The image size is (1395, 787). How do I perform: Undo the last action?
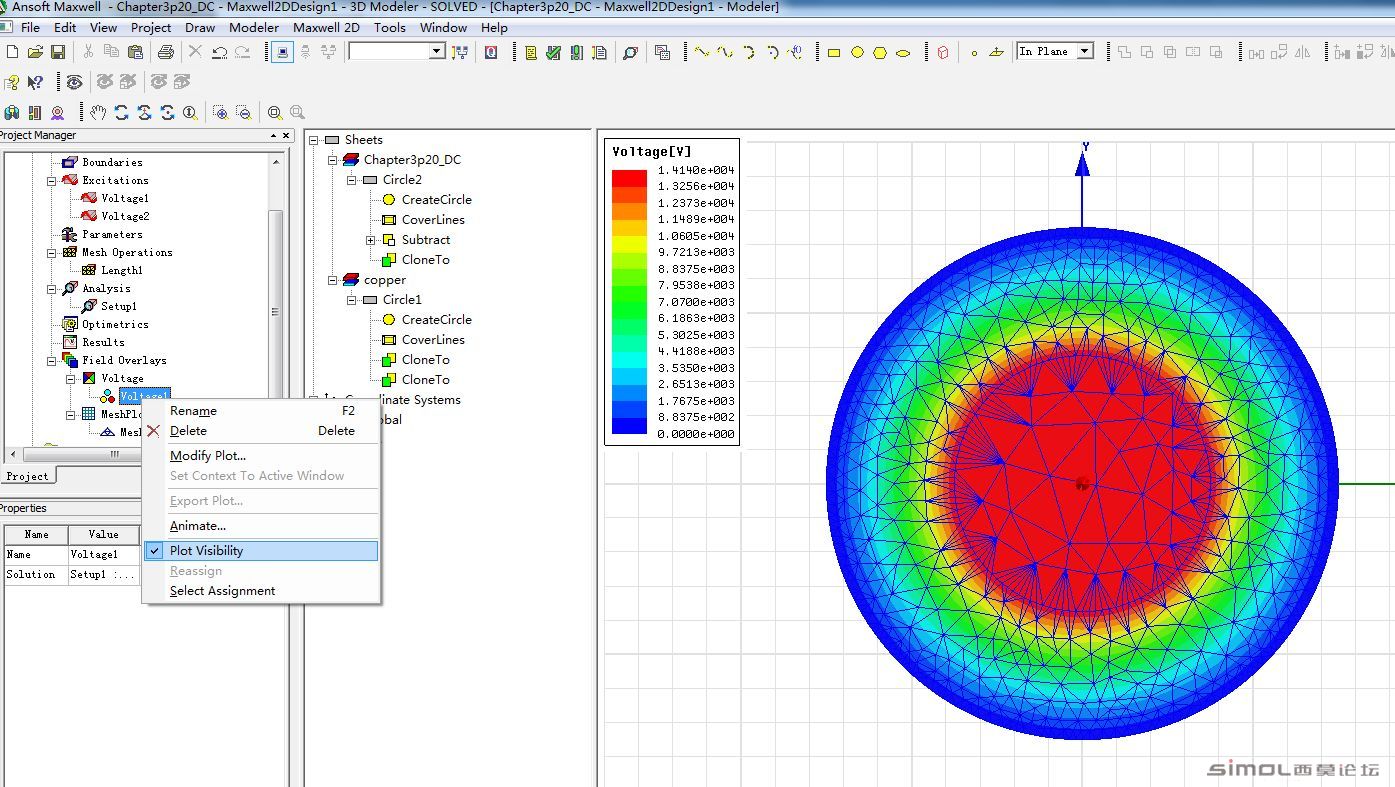pyautogui.click(x=219, y=52)
